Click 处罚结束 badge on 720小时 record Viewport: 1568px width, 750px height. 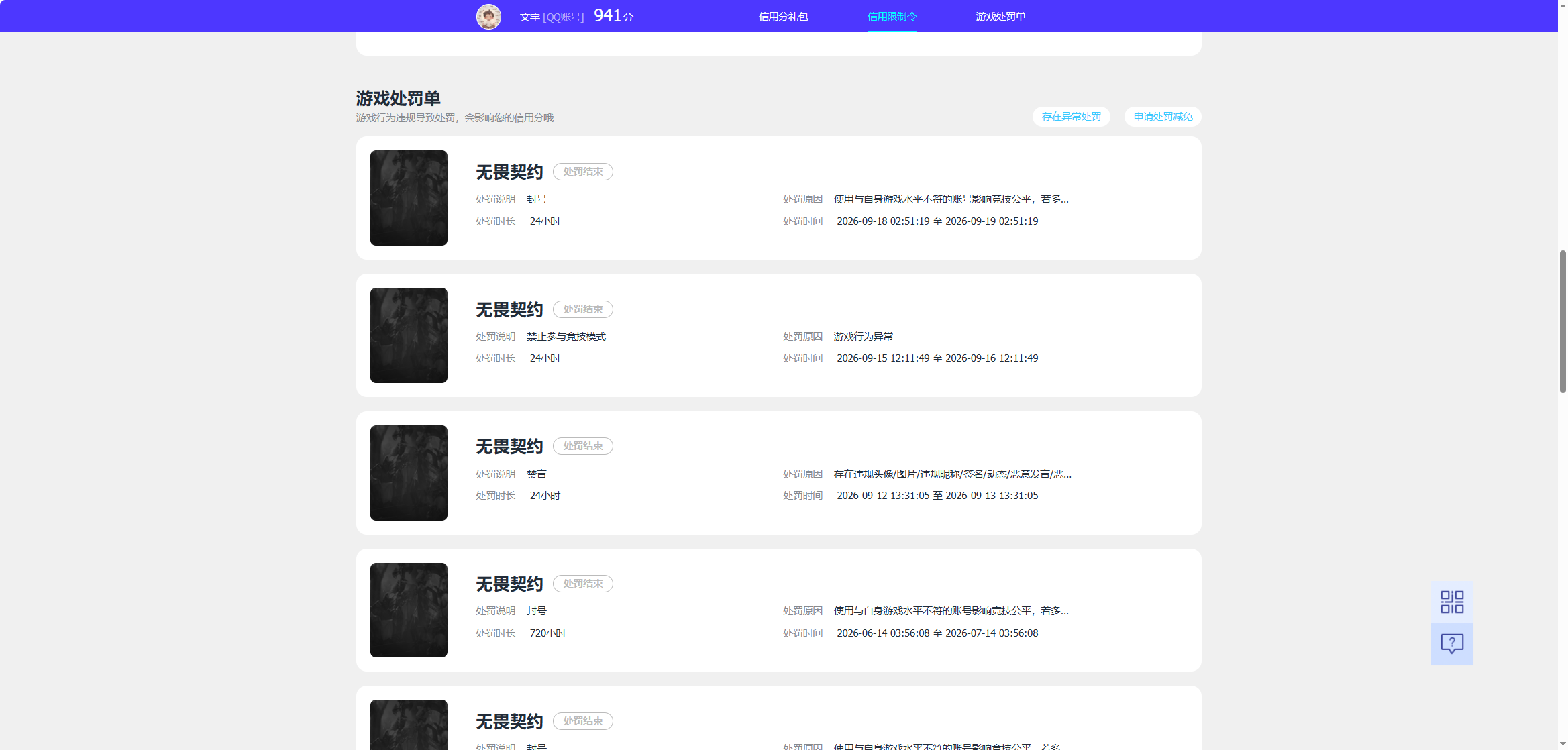click(582, 584)
